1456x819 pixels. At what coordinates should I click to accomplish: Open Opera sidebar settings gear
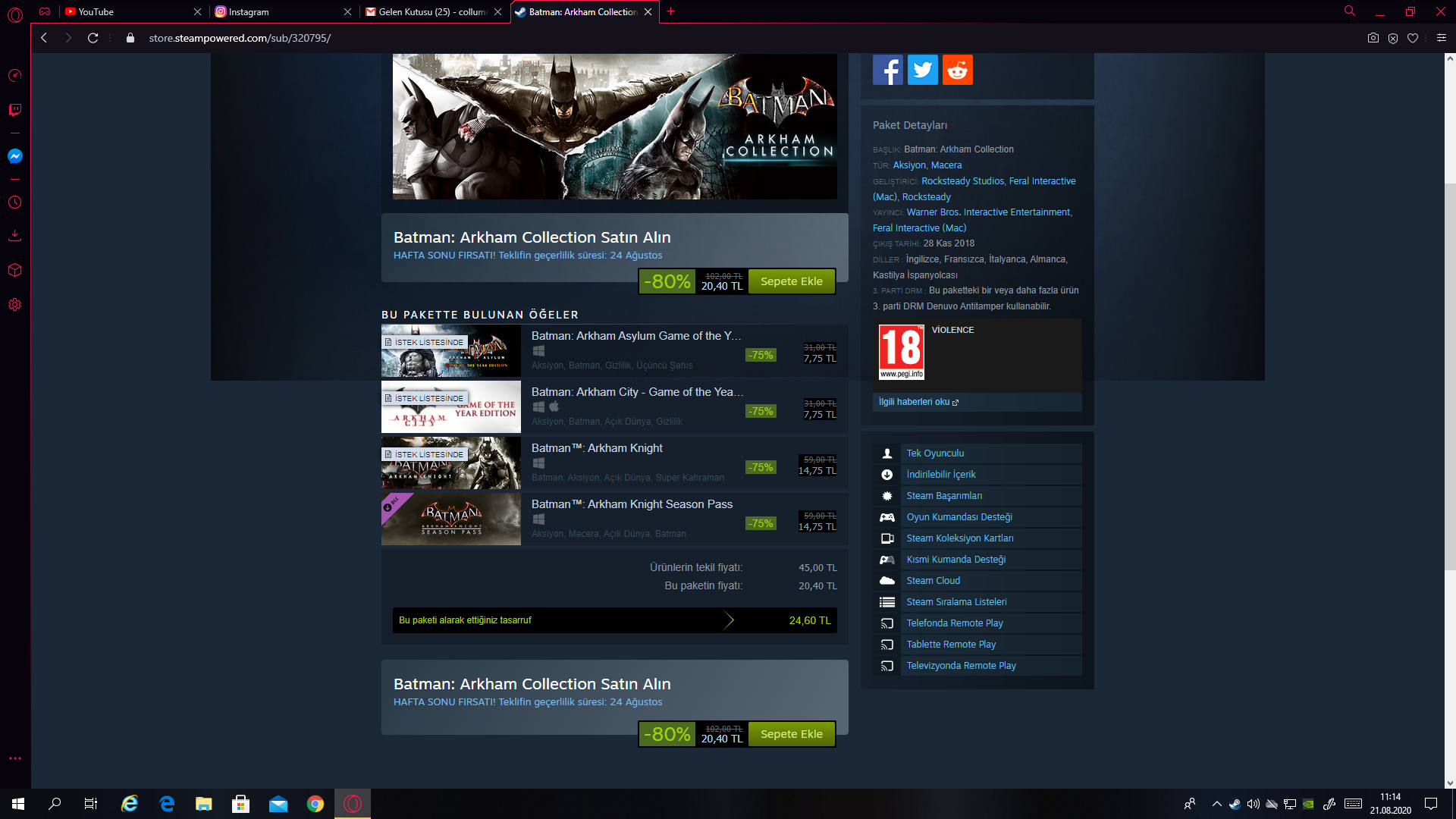14,305
